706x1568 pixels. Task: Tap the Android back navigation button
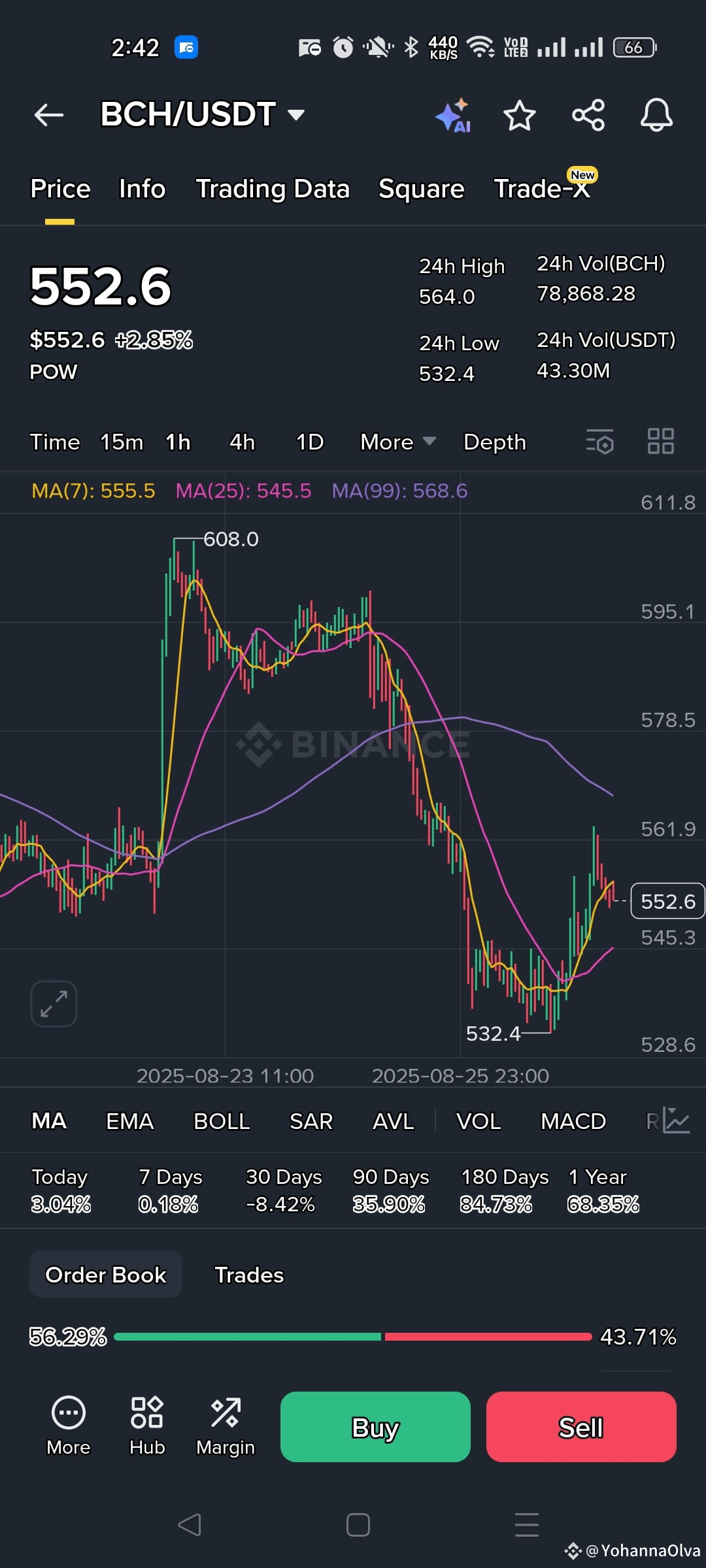point(190,1525)
